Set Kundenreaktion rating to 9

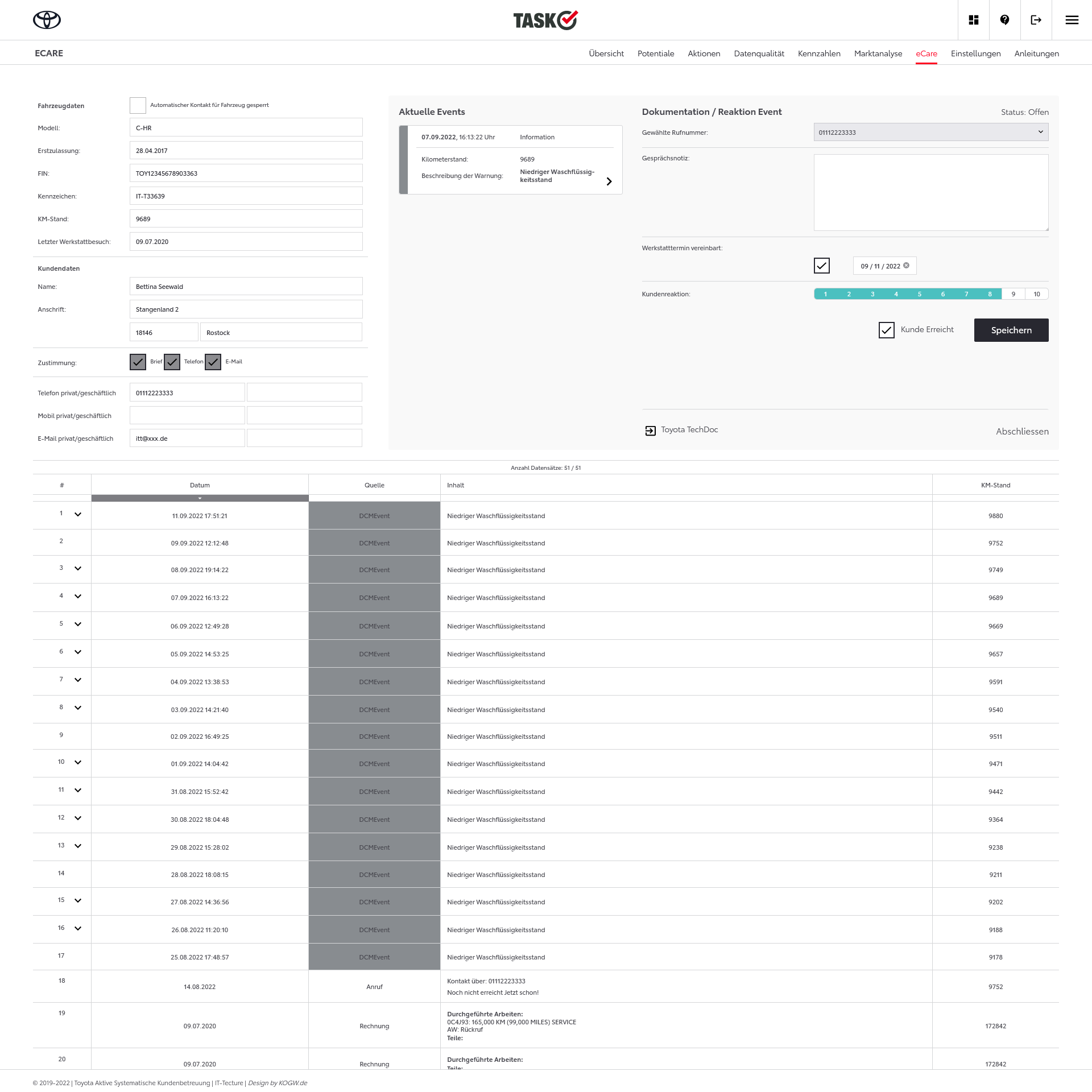[1013, 294]
